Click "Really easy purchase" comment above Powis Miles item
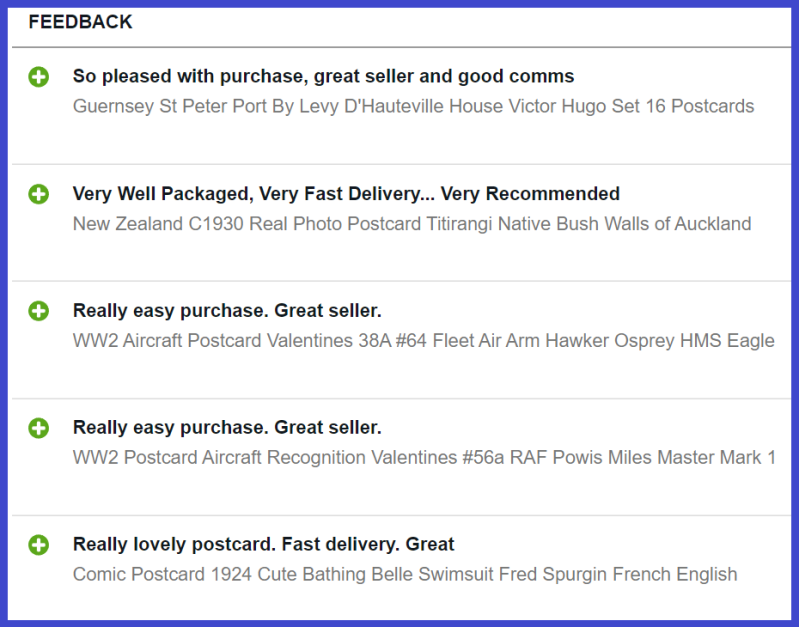This screenshot has width=799, height=627. tap(227, 428)
